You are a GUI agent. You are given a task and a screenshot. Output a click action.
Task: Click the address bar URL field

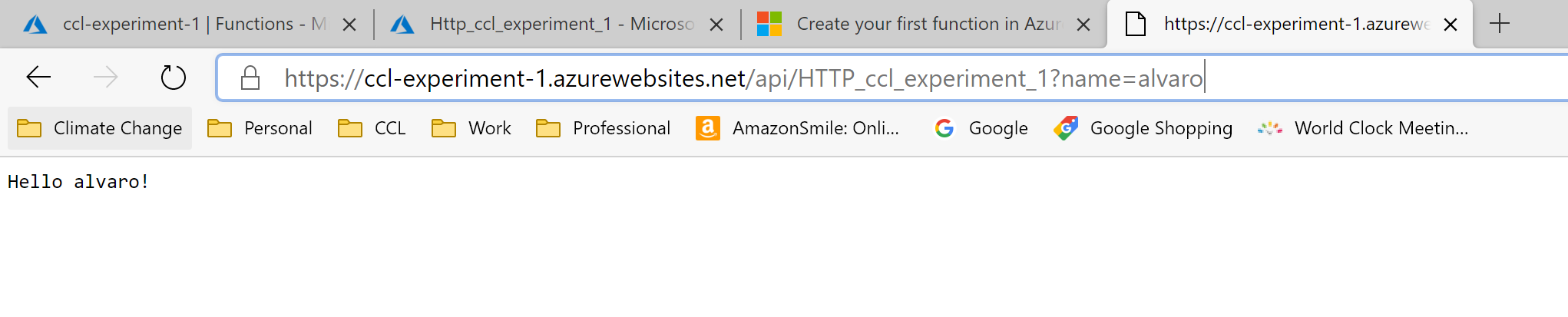[x=845, y=78]
